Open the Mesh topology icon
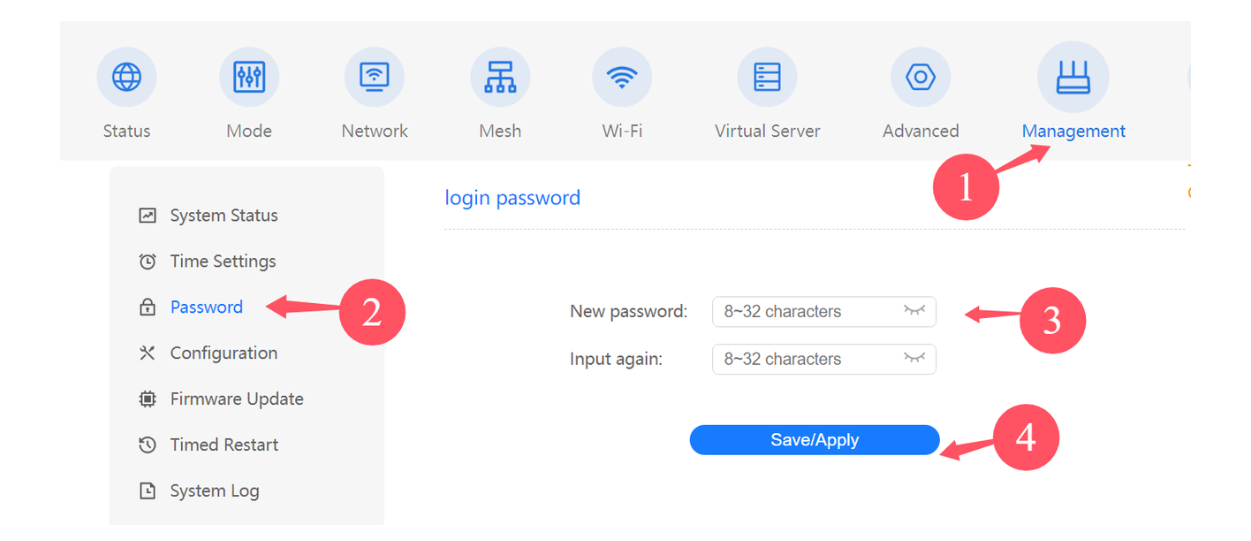The height and width of the screenshot is (541, 1251). 500,77
